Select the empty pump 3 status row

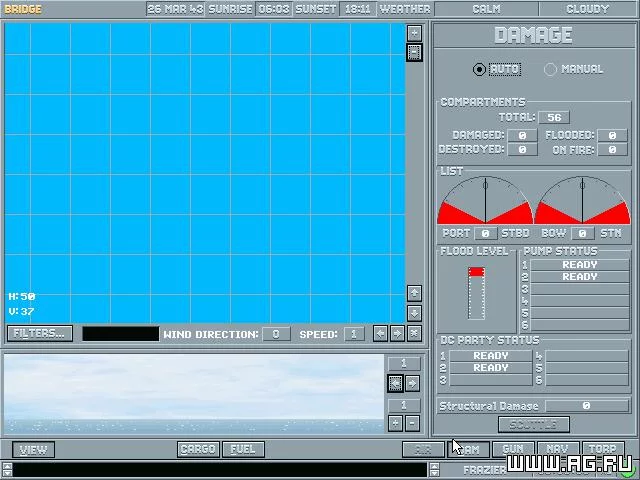[x=580, y=289]
